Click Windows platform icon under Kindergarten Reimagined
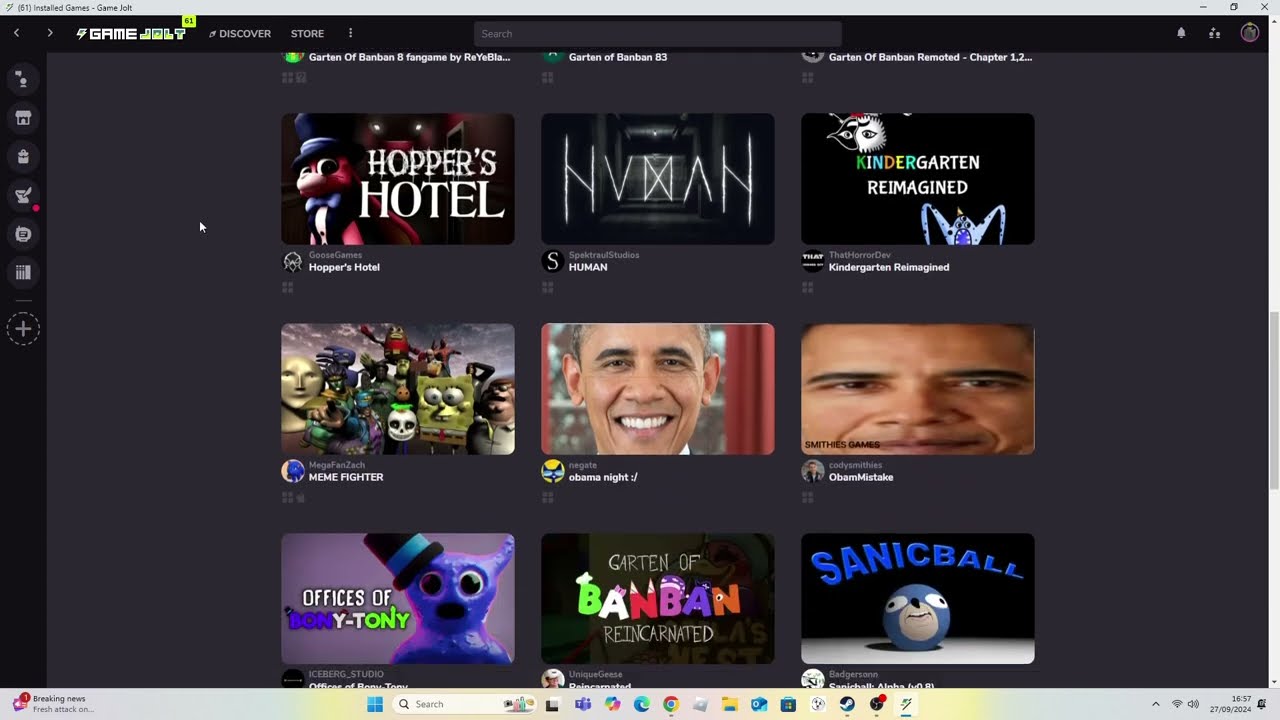This screenshot has height=720, width=1280. tap(807, 288)
